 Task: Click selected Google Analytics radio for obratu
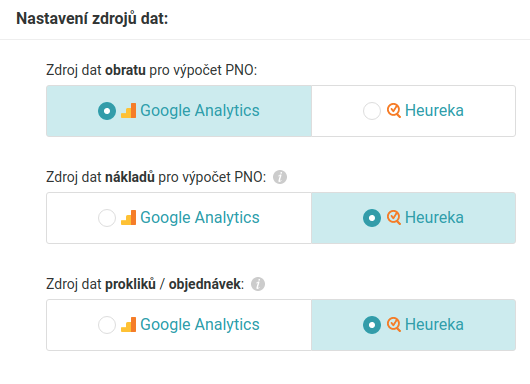pos(107,111)
